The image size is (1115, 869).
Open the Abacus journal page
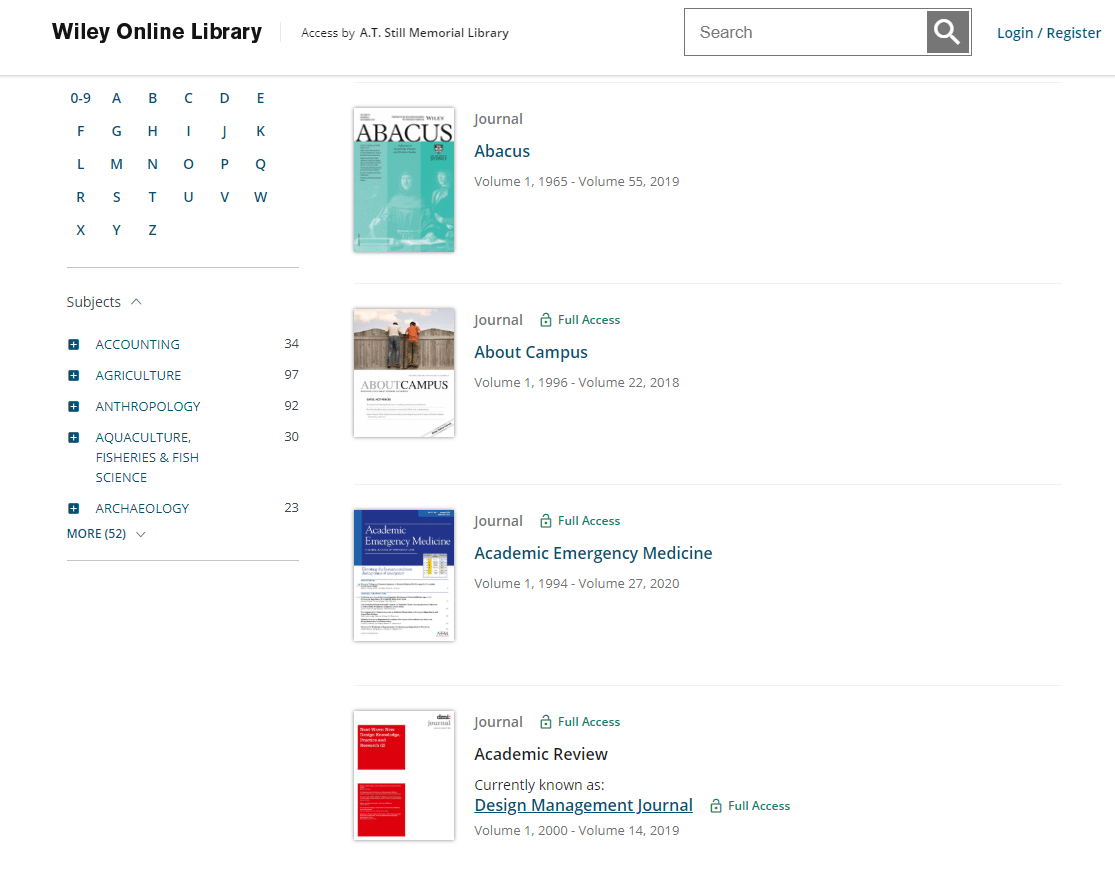[502, 150]
